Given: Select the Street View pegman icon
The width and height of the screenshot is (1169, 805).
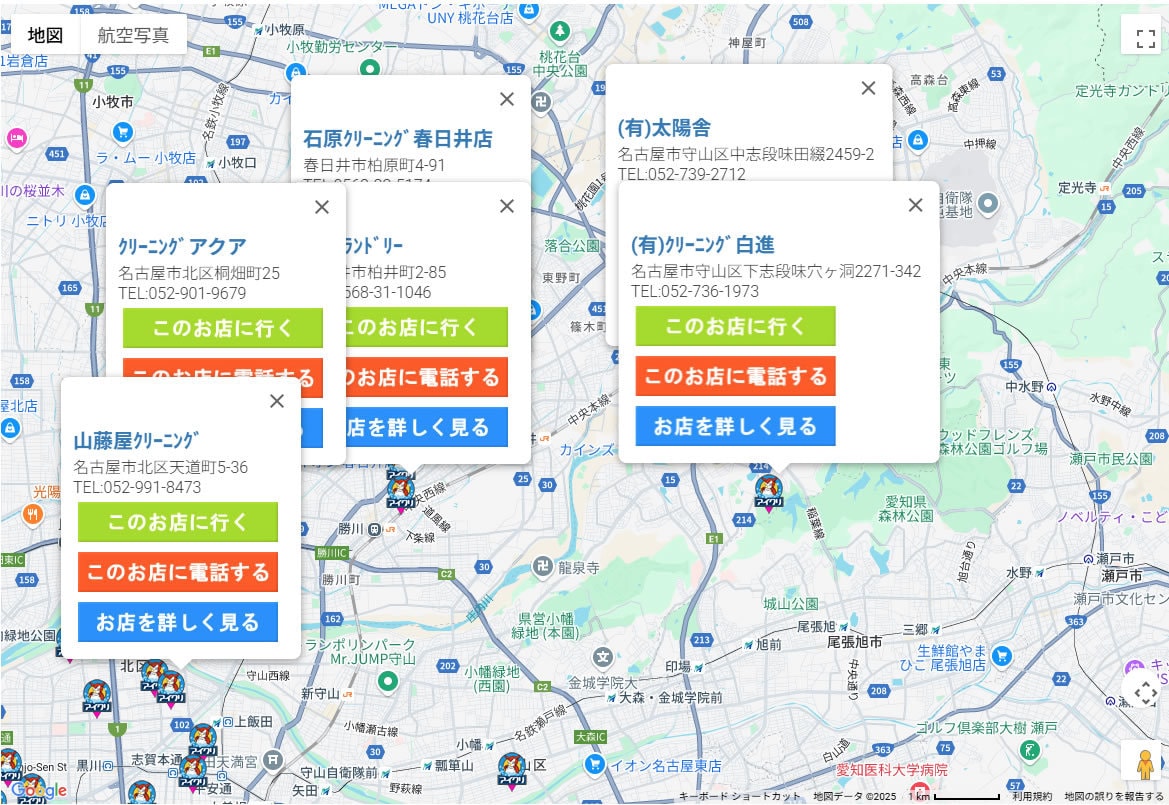Looking at the screenshot, I should pos(1145,764).
